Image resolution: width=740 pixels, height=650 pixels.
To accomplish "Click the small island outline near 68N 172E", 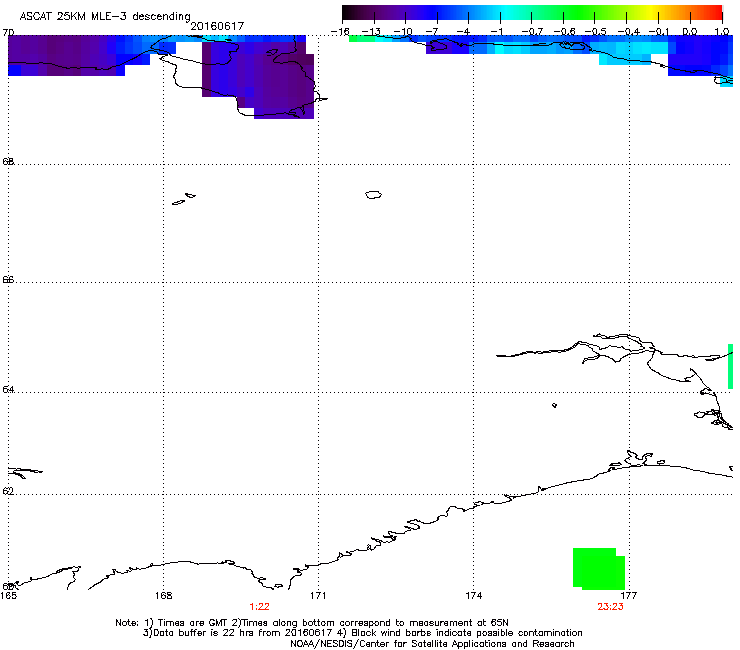I will click(x=373, y=194).
